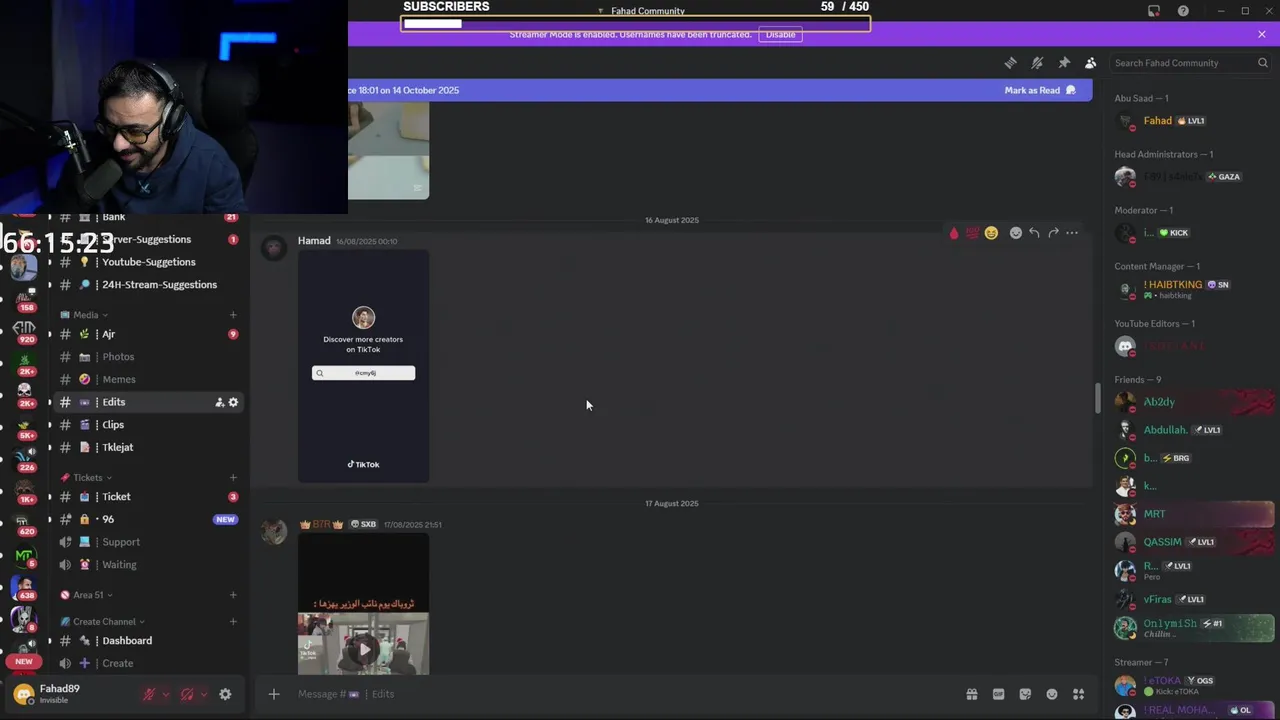
Task: Open the Threads icon in channel header
Action: point(1010,63)
